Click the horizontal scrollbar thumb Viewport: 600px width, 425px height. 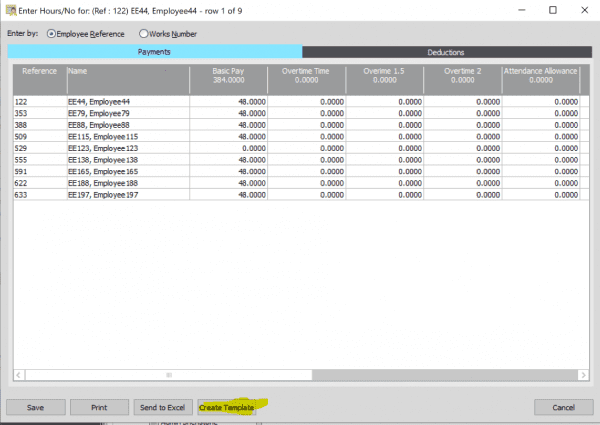pyautogui.click(x=169, y=375)
